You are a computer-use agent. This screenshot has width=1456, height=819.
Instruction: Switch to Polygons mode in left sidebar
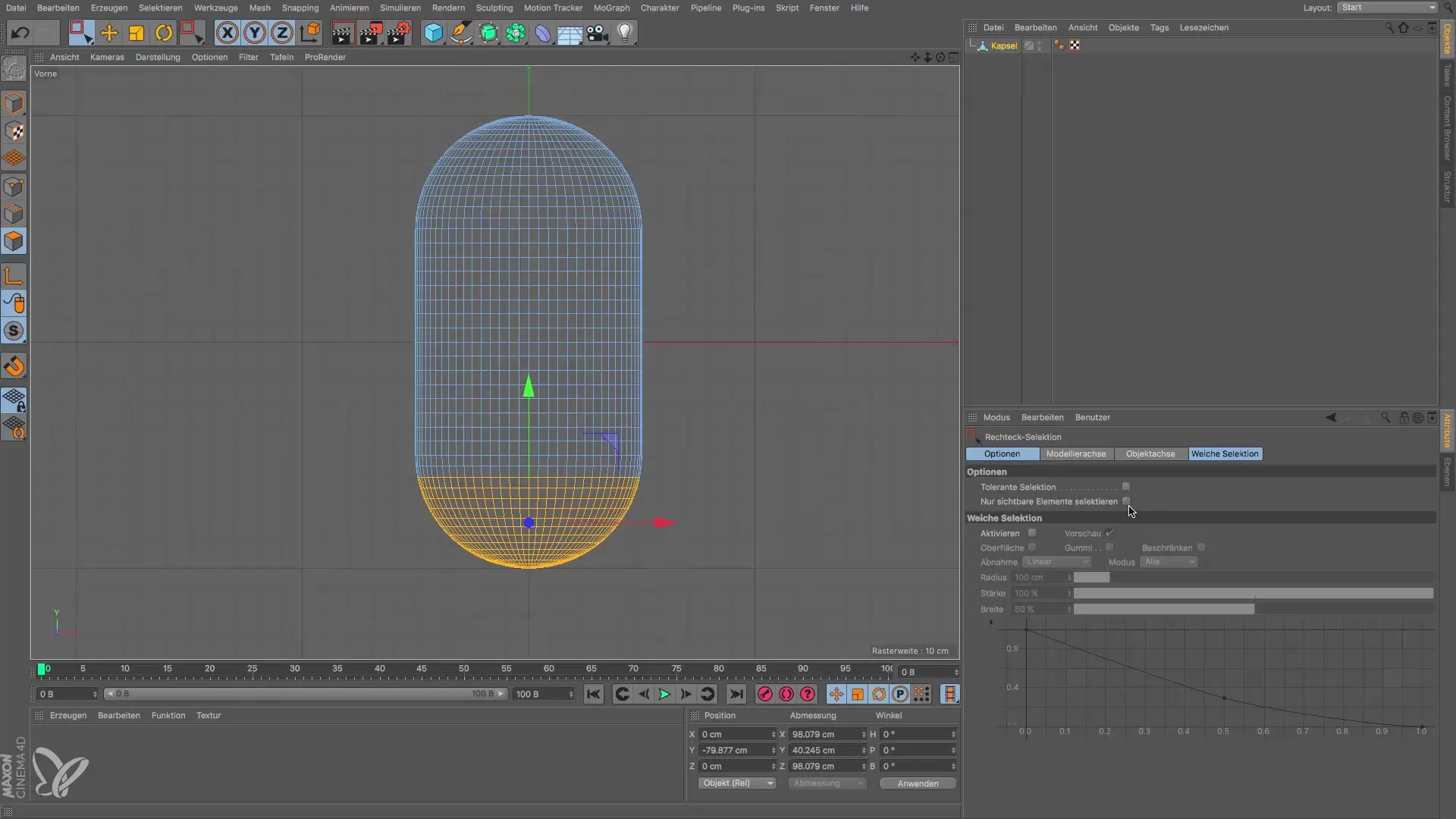click(14, 241)
